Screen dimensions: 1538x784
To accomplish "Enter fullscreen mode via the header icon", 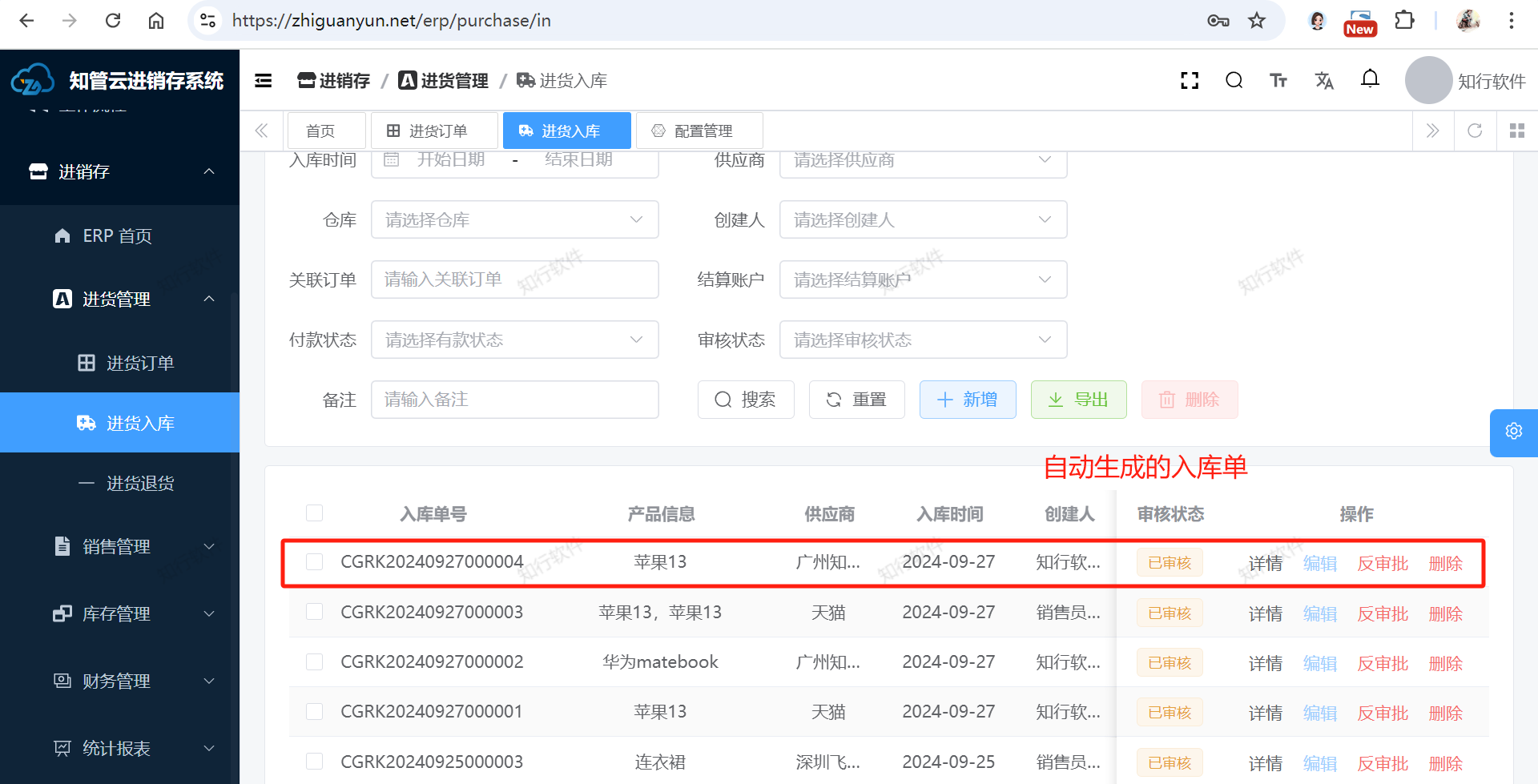I will click(1190, 80).
